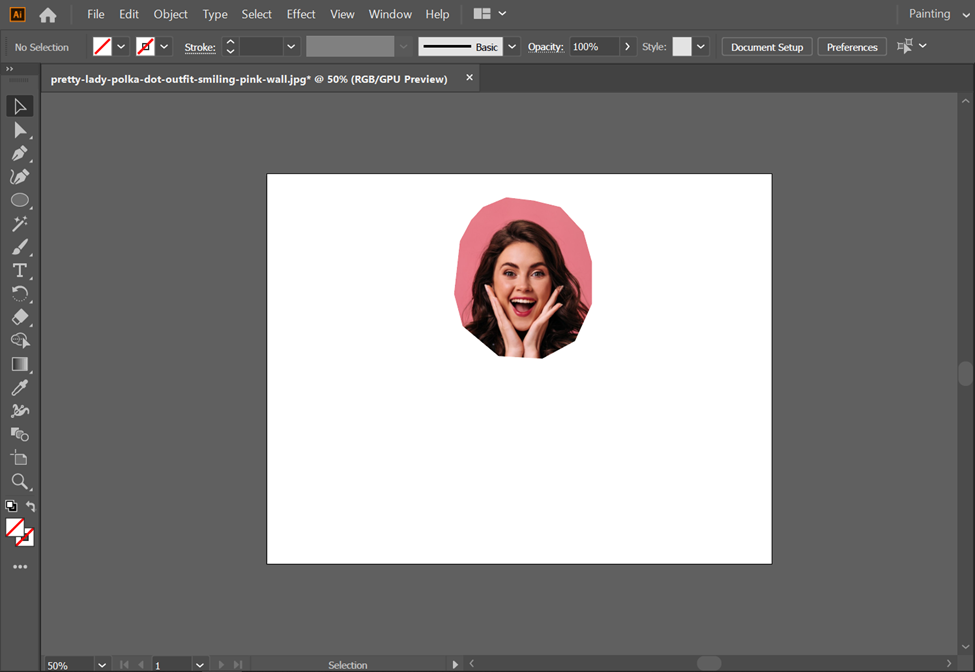The width and height of the screenshot is (975, 672).
Task: Activate the Zoom tool
Action: coord(19,482)
